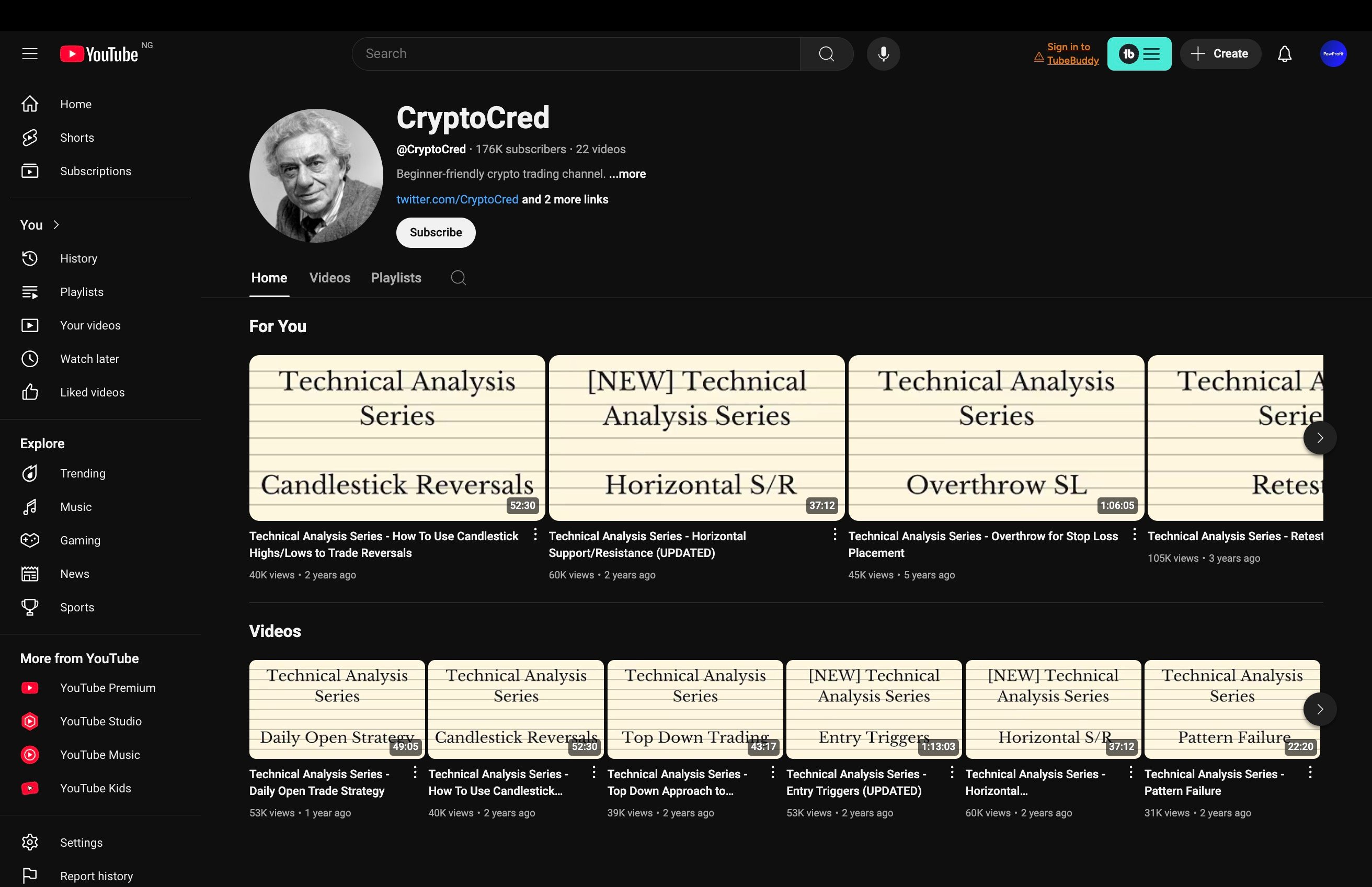The height and width of the screenshot is (887, 1372).
Task: Expand the You section chevron
Action: (56, 225)
